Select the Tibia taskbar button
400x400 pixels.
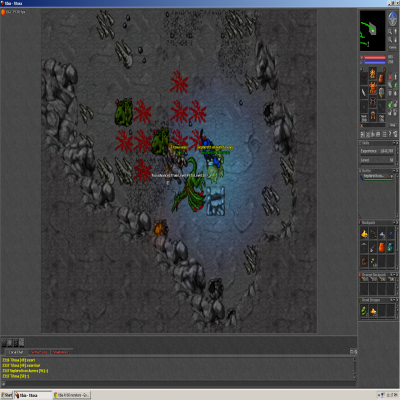[x=33, y=395]
